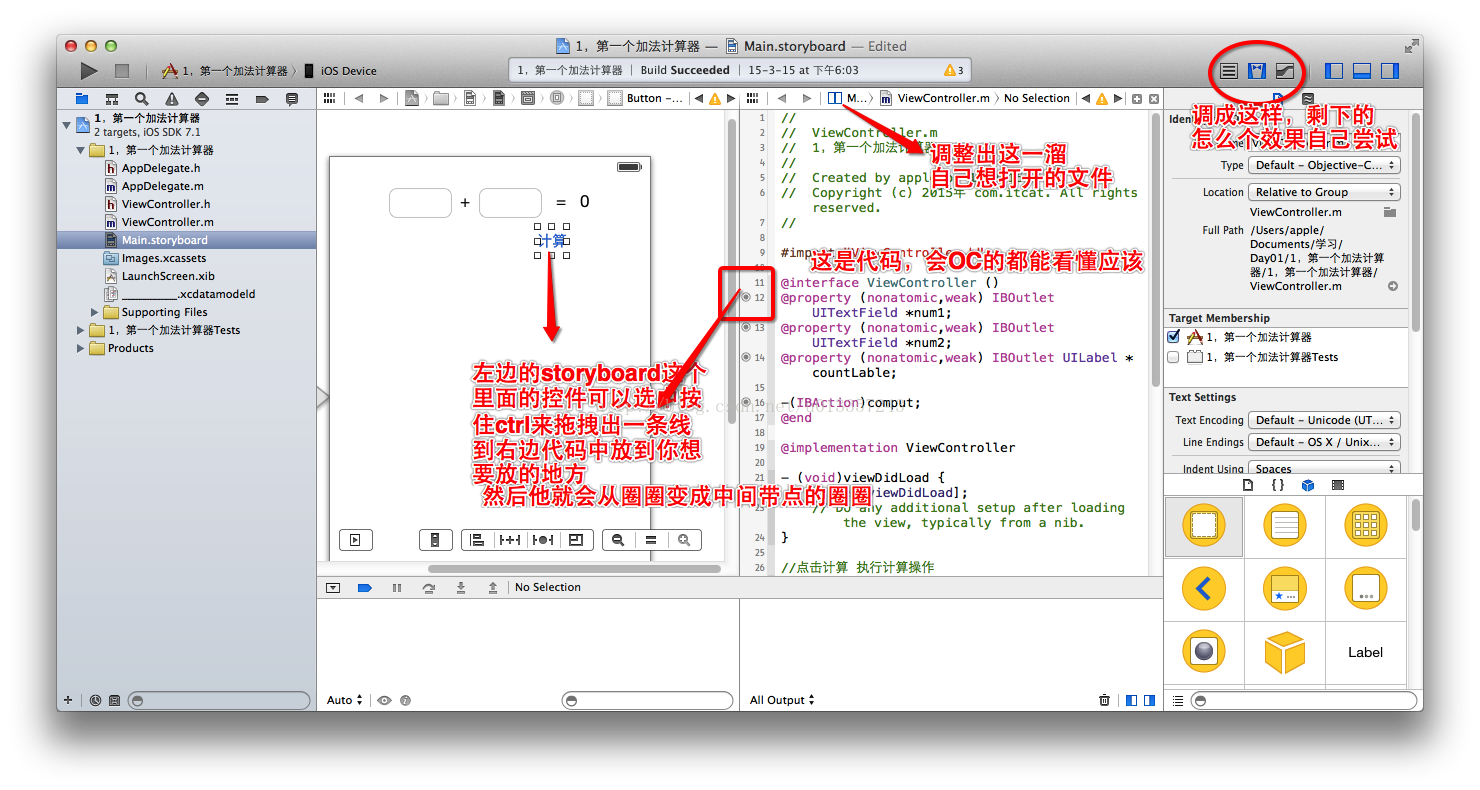Open the Project navigator tab

[x=82, y=99]
